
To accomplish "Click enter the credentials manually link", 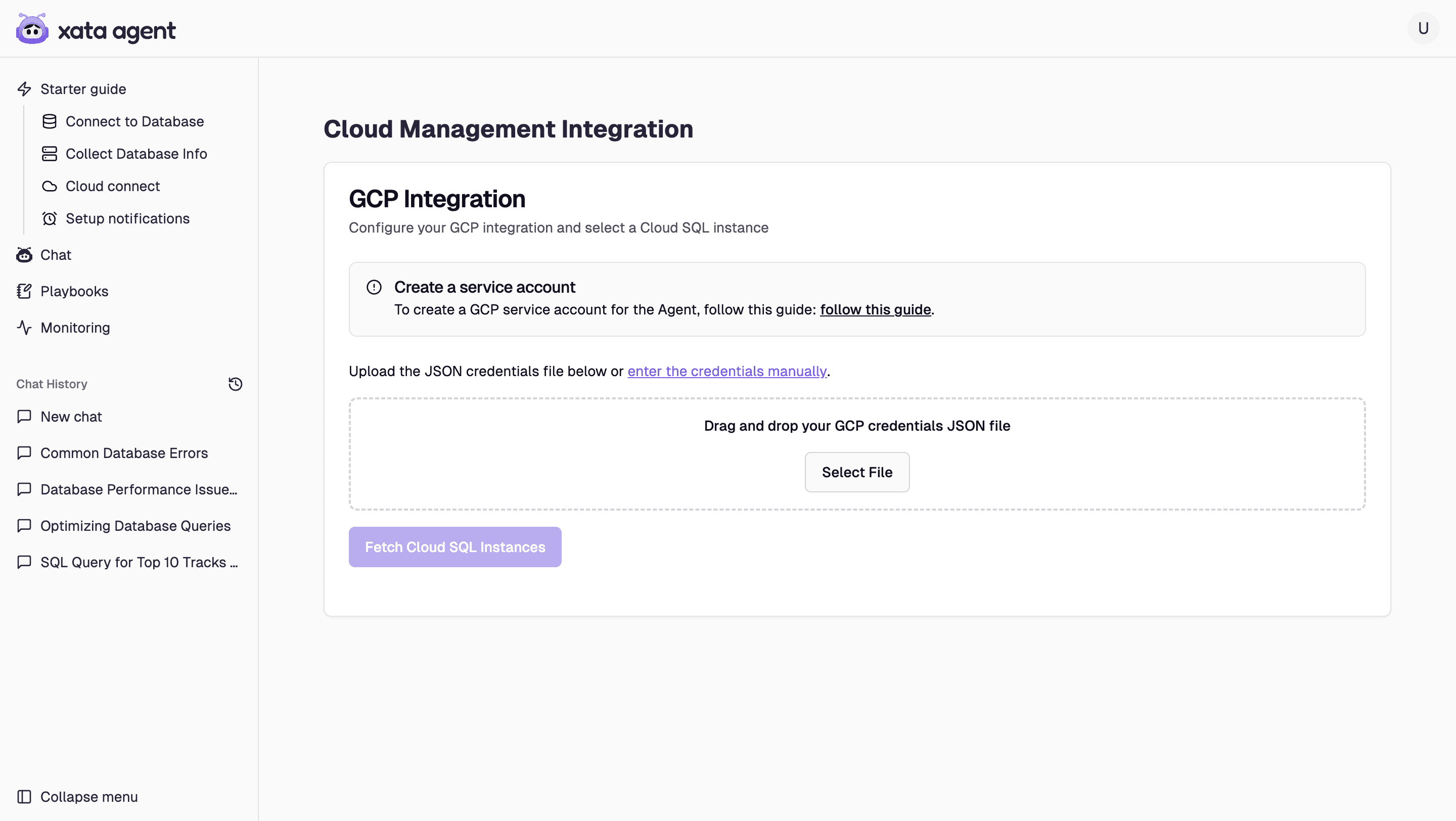I will (x=727, y=371).
